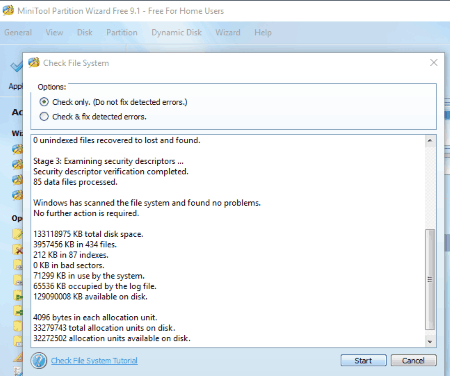Click the MiniTool app icon in title bar
The image size is (450, 376).
[x=8, y=11]
